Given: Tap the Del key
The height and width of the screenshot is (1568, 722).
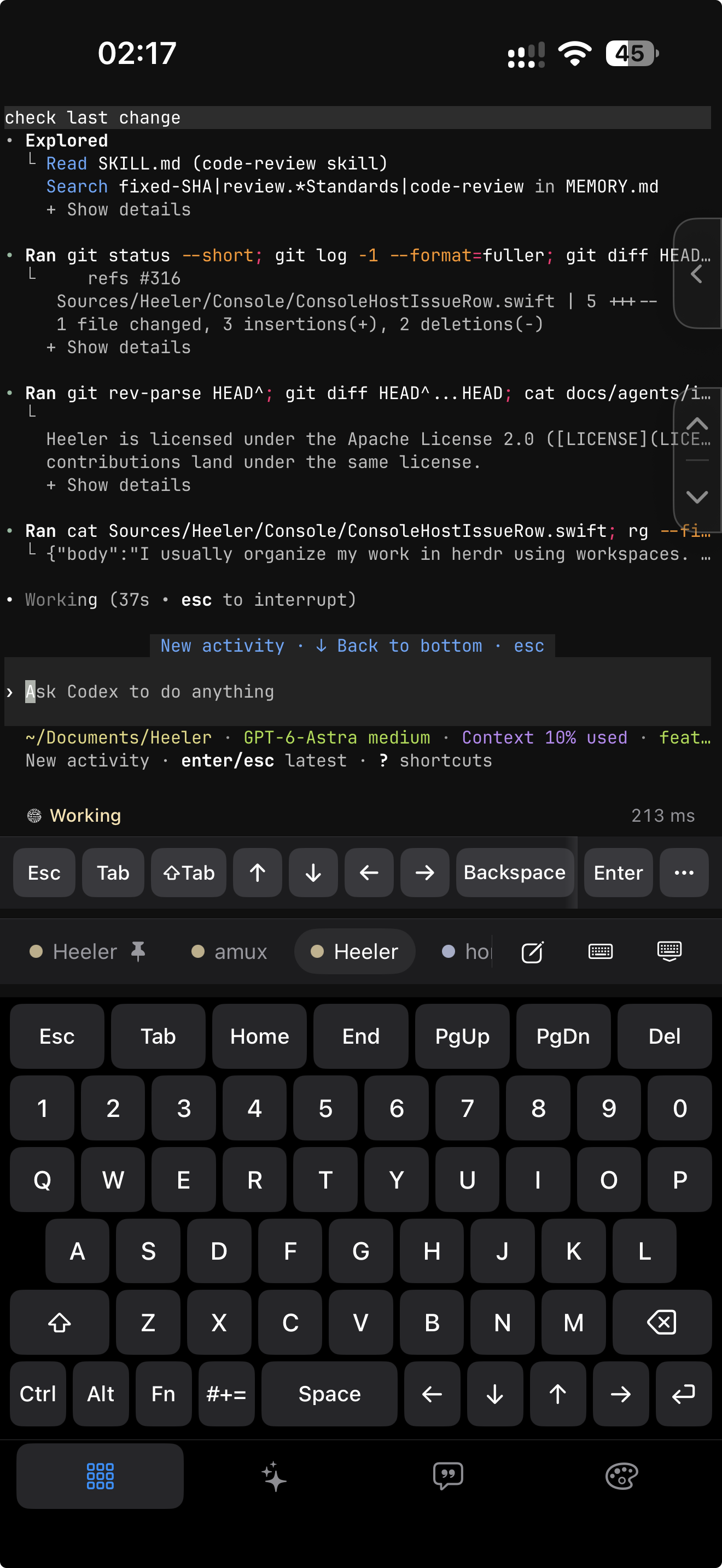Looking at the screenshot, I should pos(664,1036).
